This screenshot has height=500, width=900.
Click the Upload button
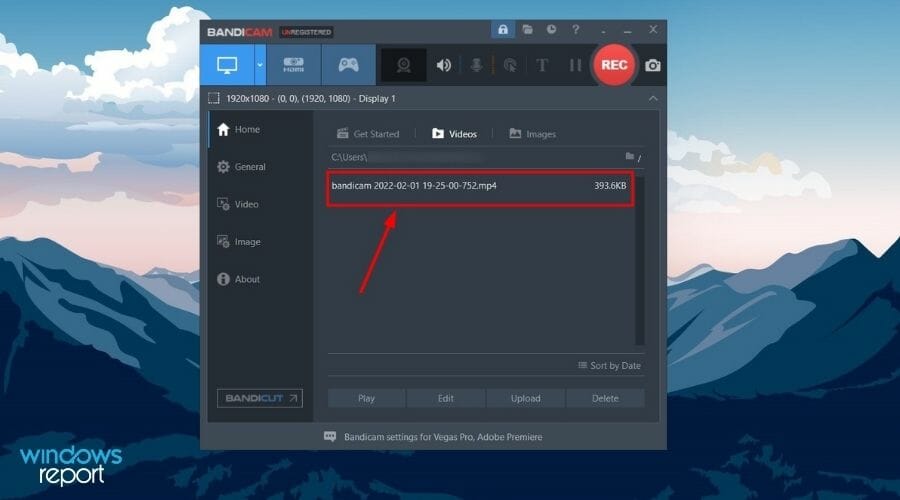click(526, 398)
